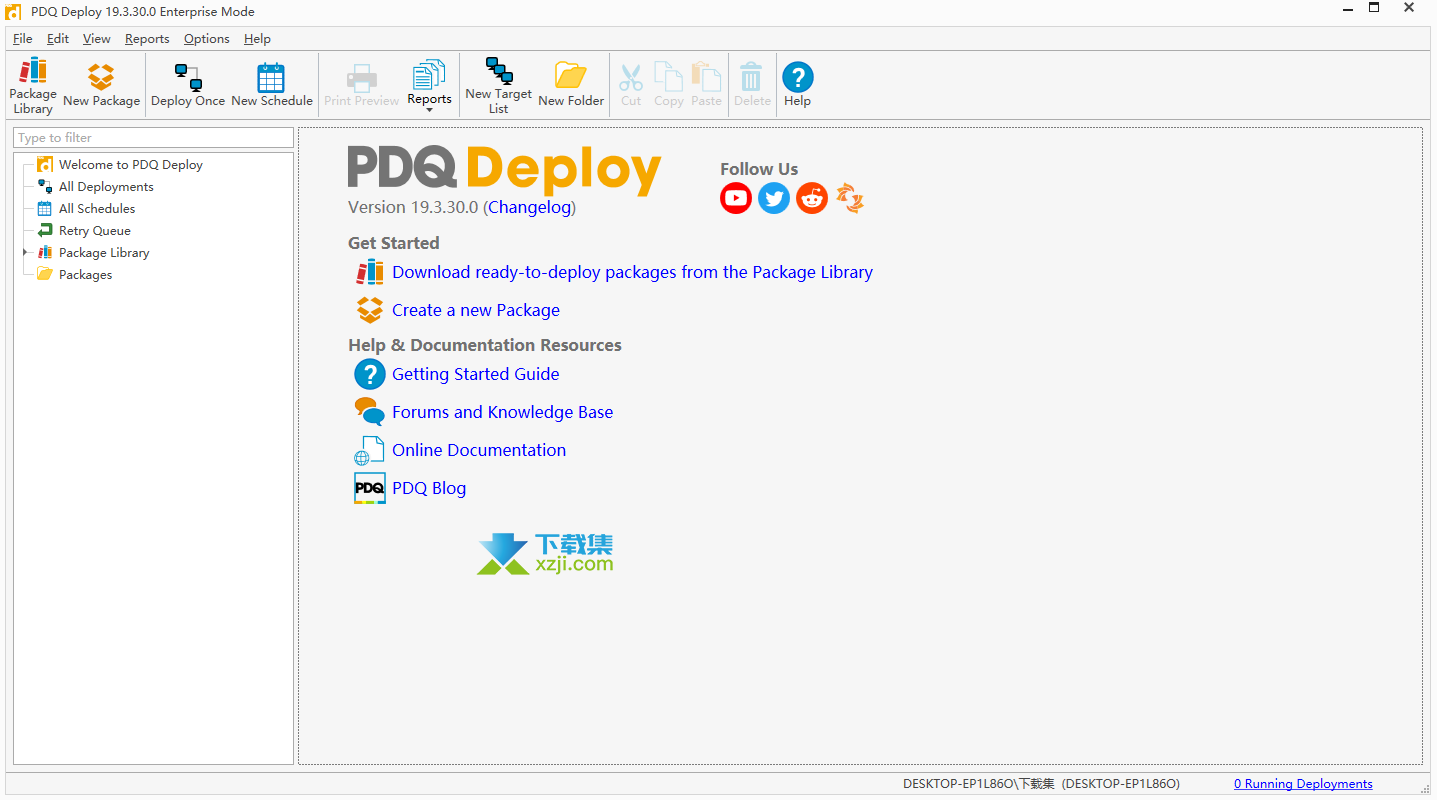Open the Edit menu
The height and width of the screenshot is (800, 1437).
click(x=58, y=39)
